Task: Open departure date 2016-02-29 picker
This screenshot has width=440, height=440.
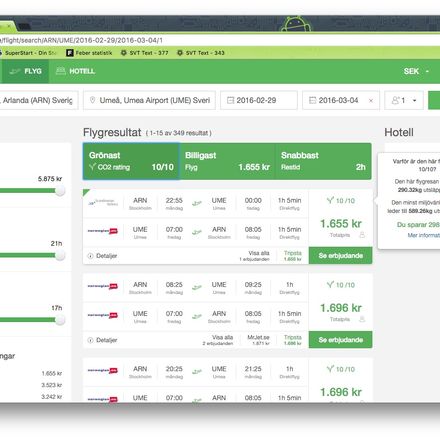Action: [x=259, y=100]
